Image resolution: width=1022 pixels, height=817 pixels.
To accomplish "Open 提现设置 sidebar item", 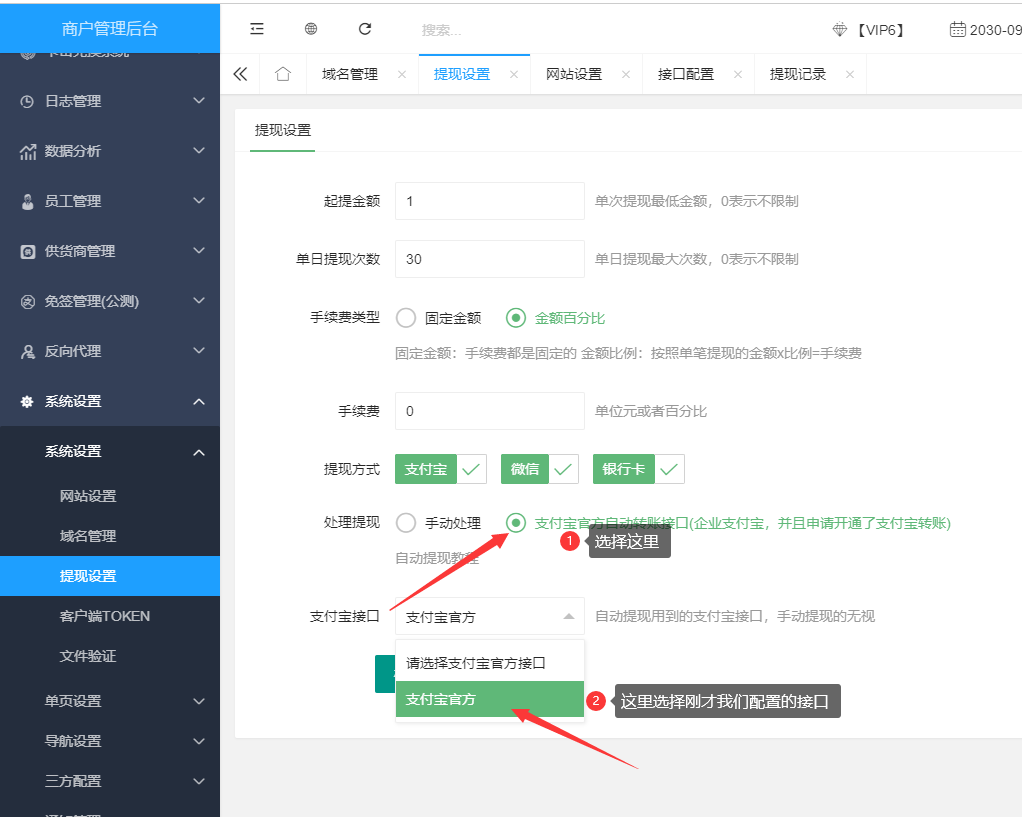I will tap(110, 576).
